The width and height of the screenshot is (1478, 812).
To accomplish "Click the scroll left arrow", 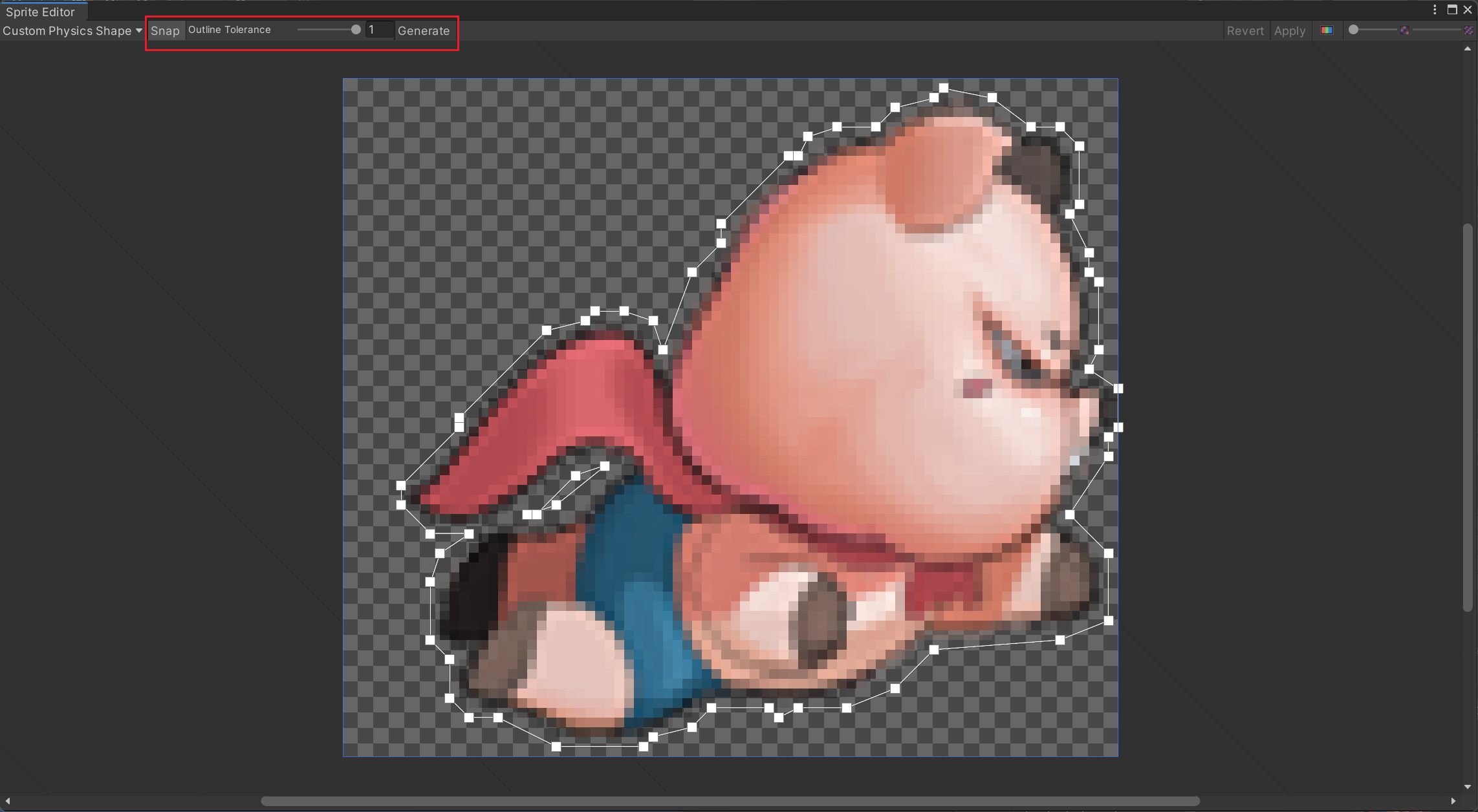I will click(7, 801).
